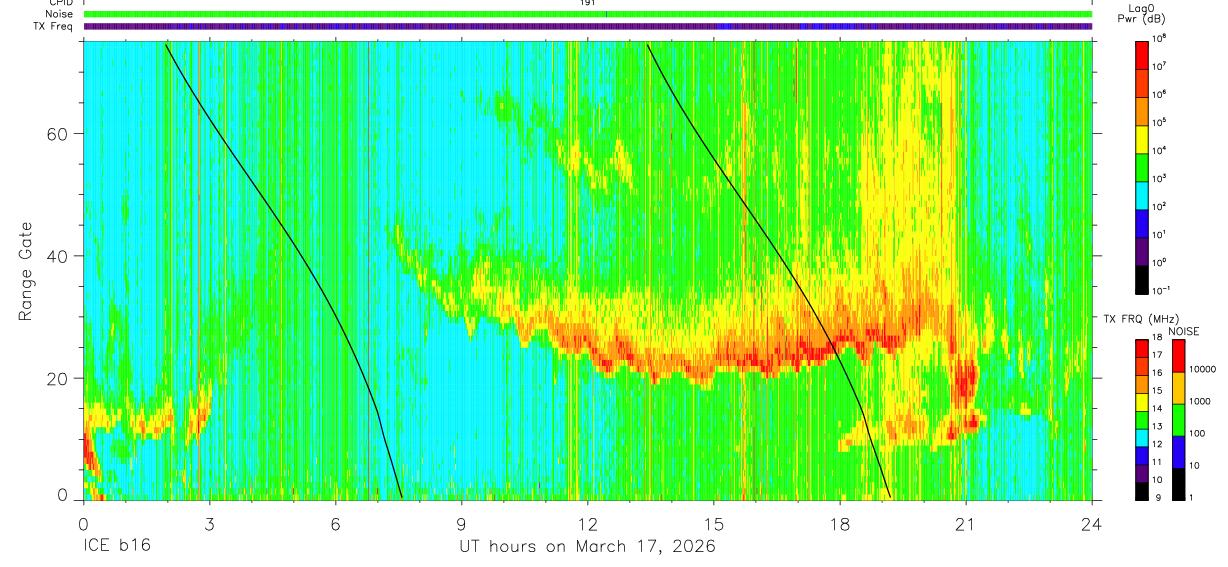Click the blue segment of NOISE colorbar
The width and height of the screenshot is (1228, 567).
coord(1178,452)
